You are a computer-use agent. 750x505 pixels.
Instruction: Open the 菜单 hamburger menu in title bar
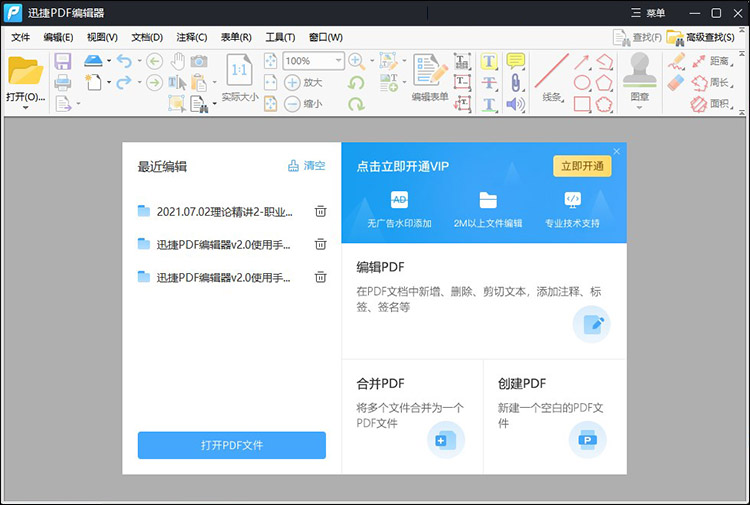coord(648,13)
